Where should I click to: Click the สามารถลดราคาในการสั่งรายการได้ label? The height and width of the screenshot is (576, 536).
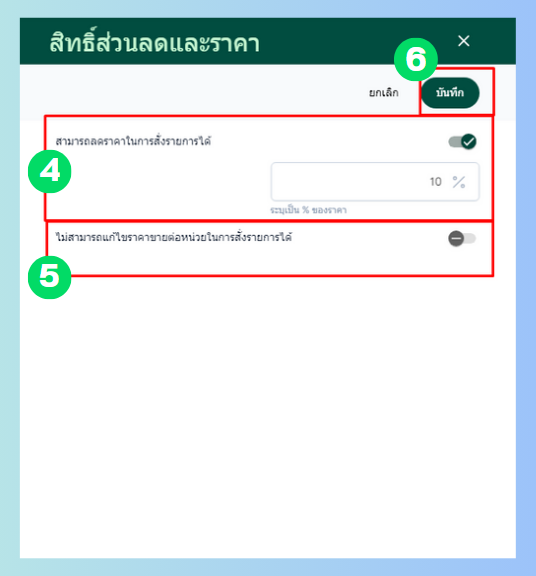click(133, 141)
